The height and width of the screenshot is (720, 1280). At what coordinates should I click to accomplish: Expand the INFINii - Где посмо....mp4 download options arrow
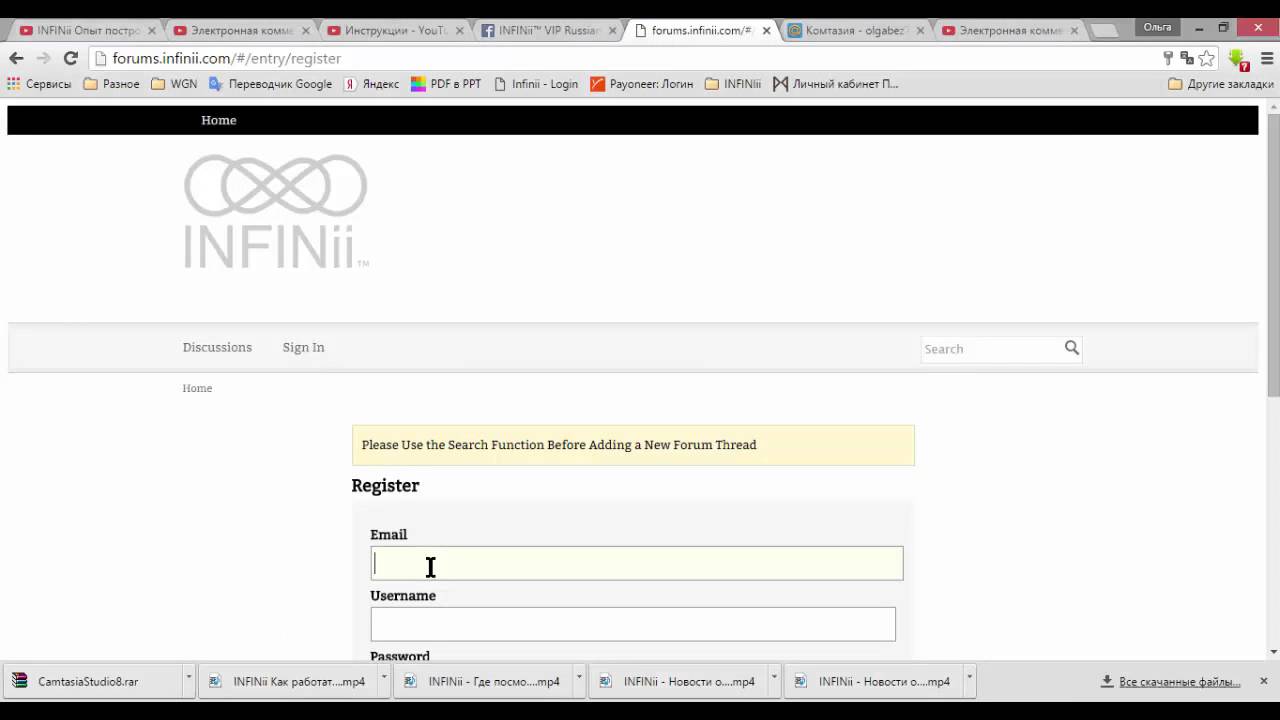click(578, 679)
